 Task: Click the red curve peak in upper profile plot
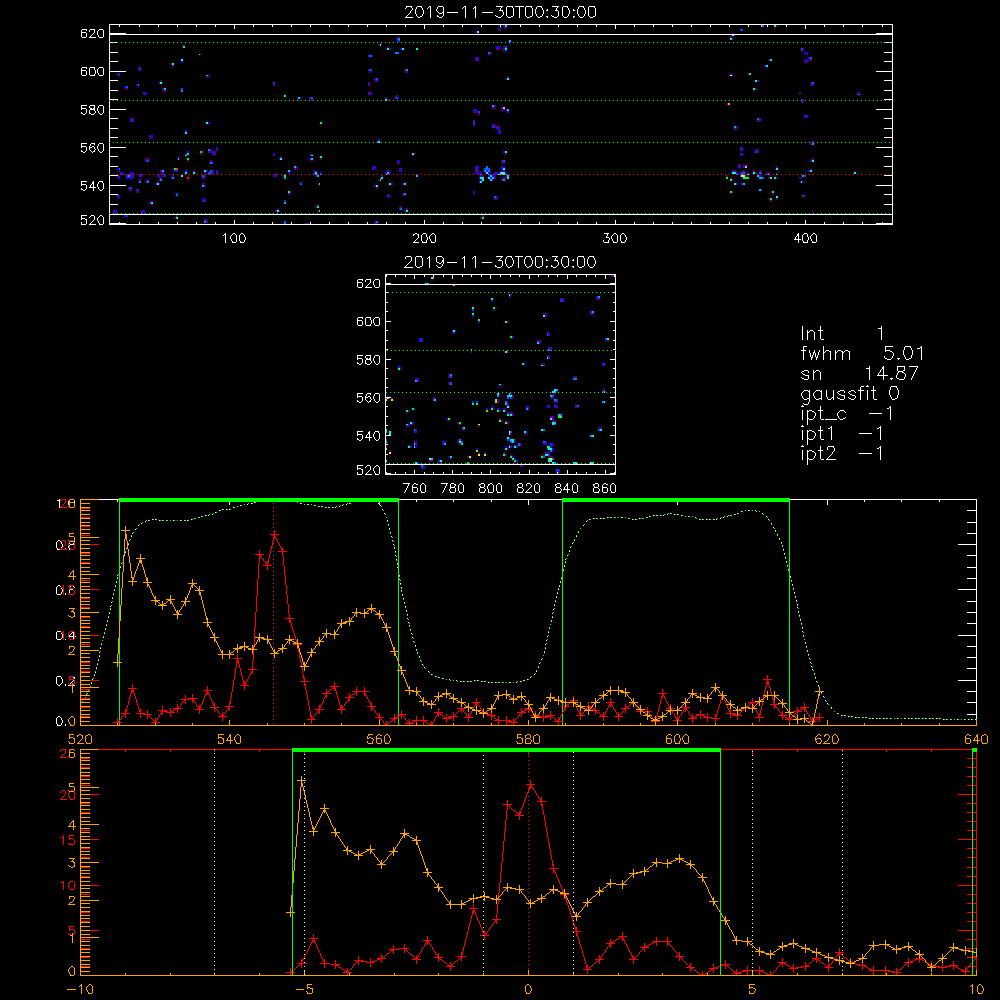point(275,534)
